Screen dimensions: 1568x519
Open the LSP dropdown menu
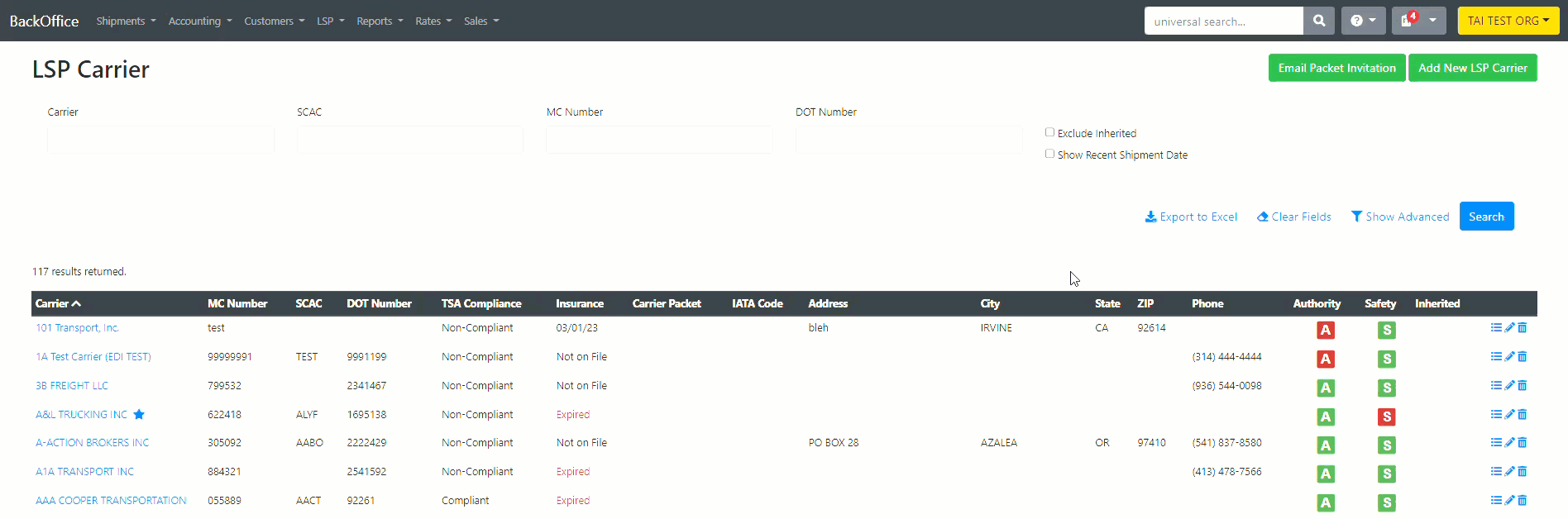(331, 21)
